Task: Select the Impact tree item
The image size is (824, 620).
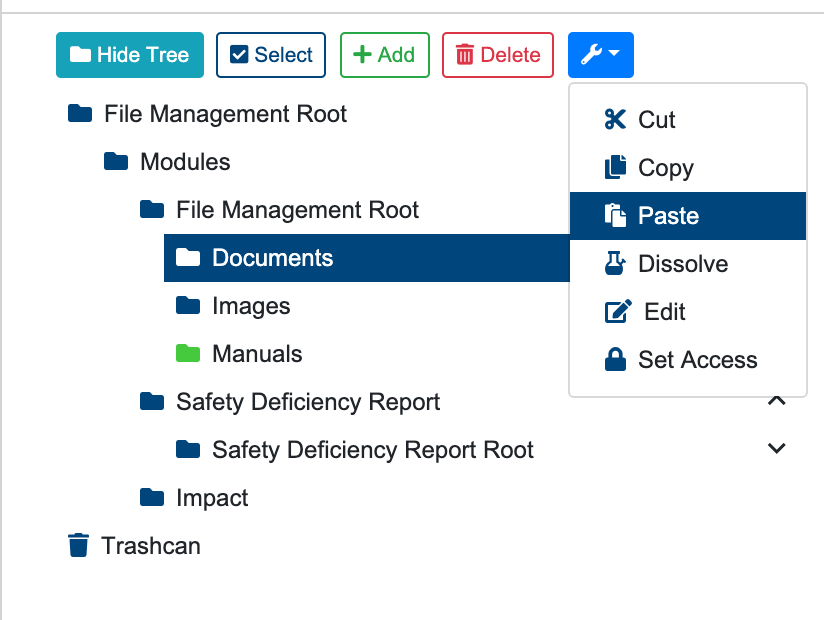Action: 212,498
